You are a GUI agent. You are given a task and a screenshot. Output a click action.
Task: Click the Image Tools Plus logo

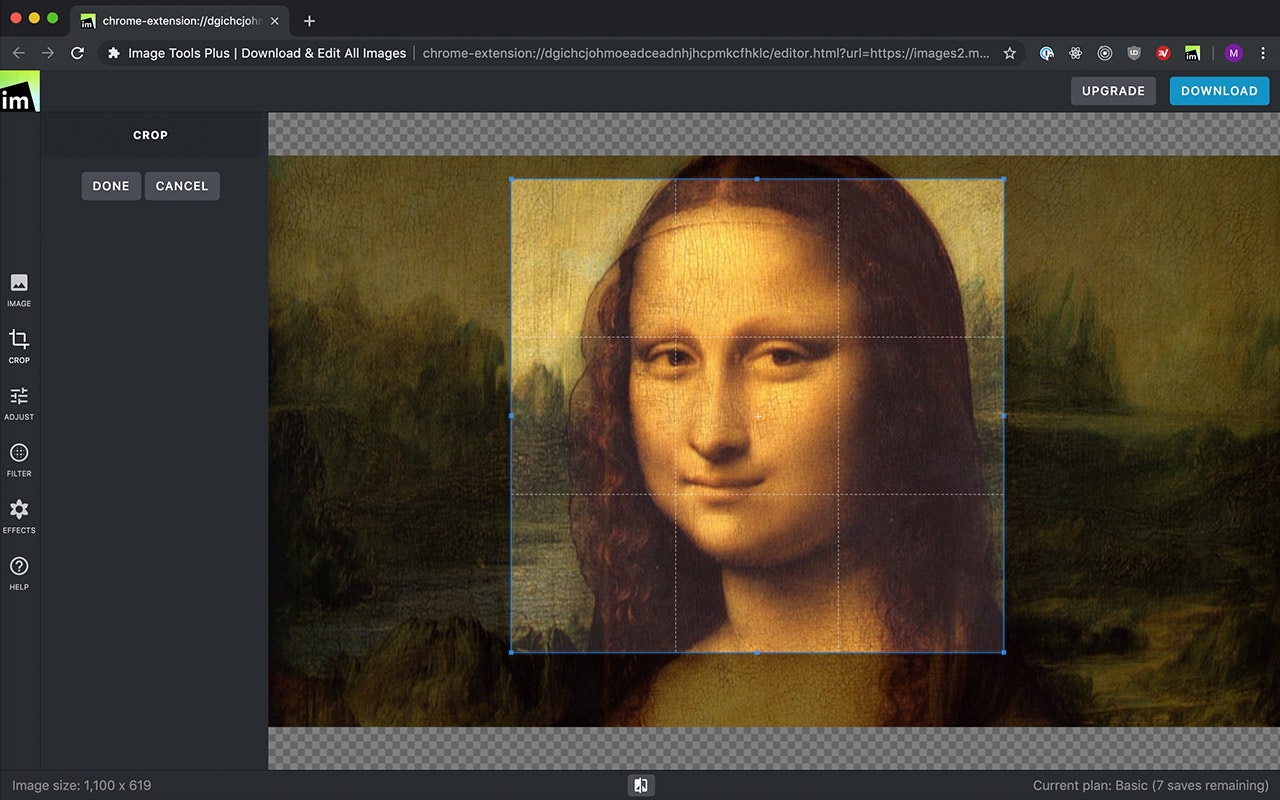[19, 92]
